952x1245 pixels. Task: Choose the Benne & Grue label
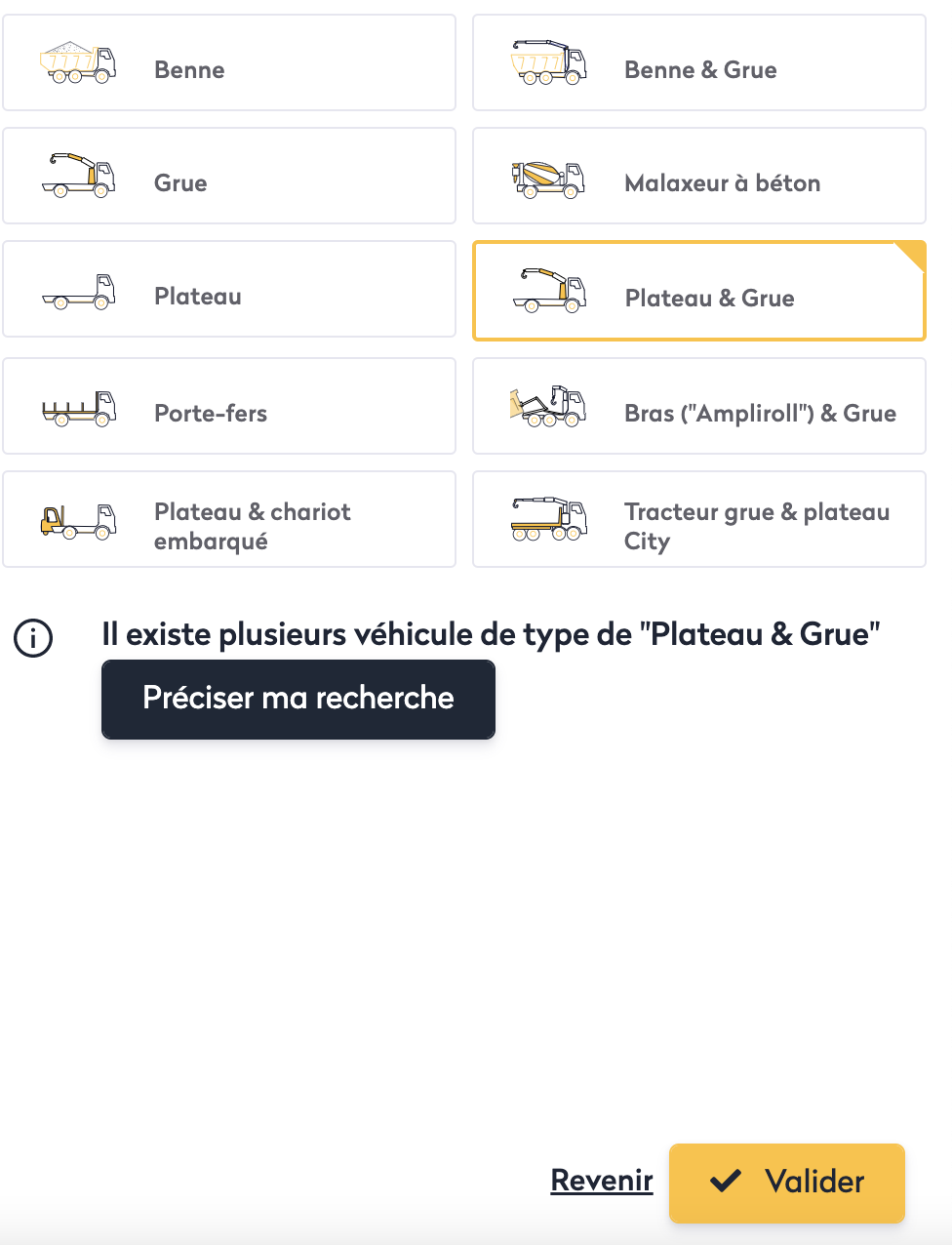click(700, 70)
